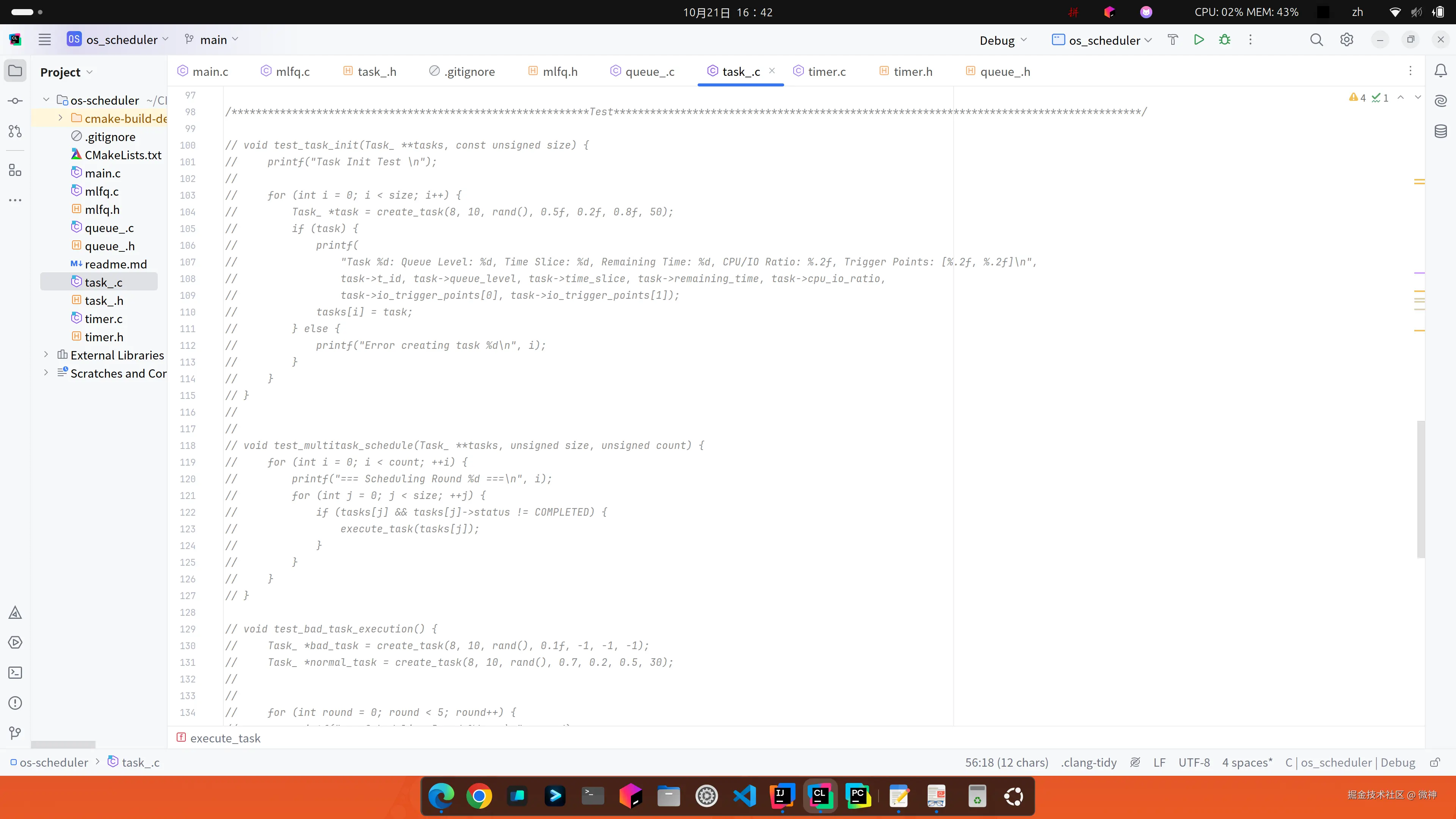The width and height of the screenshot is (1456, 819).
Task: Start debugging with the bug icon
Action: point(1224,39)
